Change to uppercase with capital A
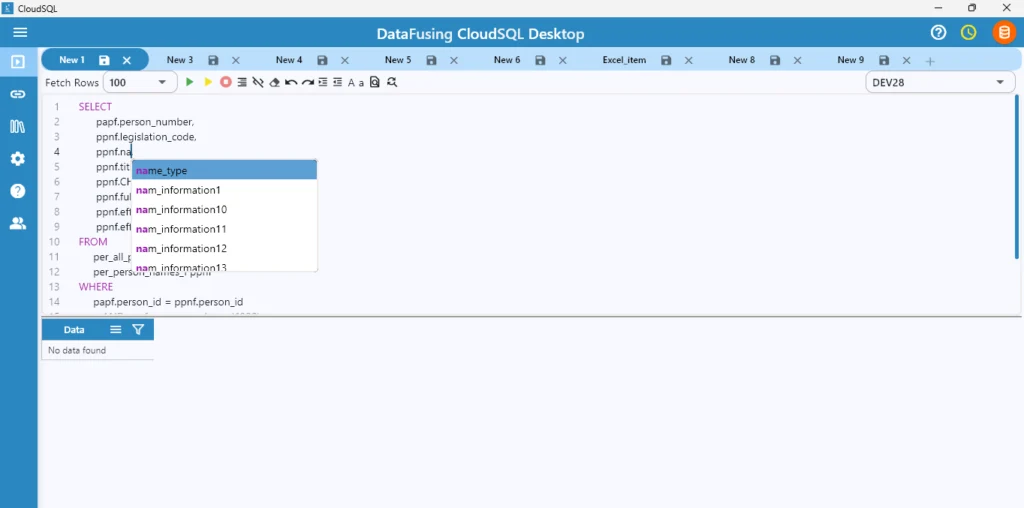 [x=351, y=83]
